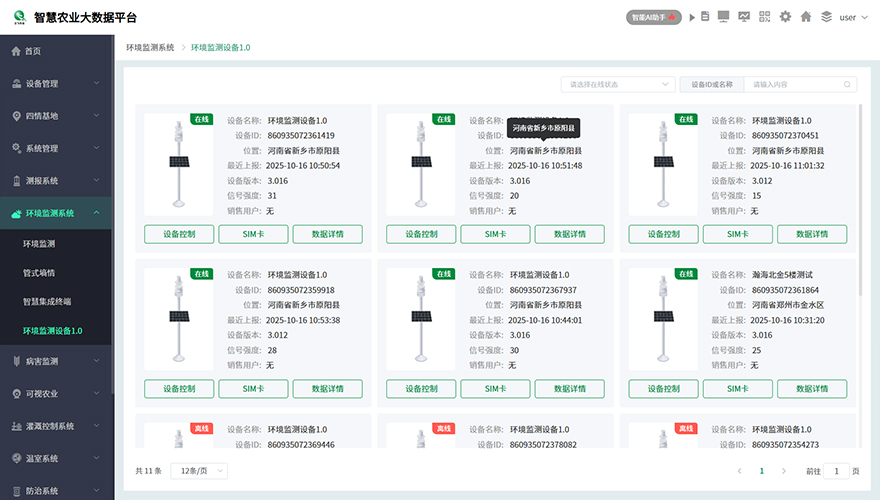Open 数据详情 for 瀚海北金5楼测试 device
This screenshot has height=500, width=880.
[811, 388]
